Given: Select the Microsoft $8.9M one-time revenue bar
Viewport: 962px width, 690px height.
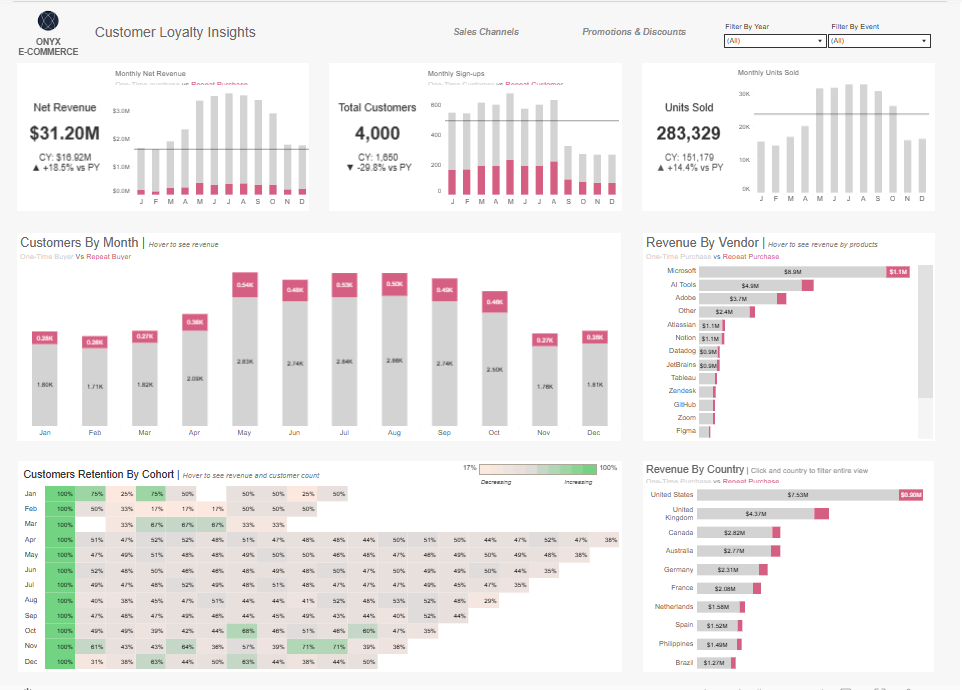Looking at the screenshot, I should click(791, 271).
